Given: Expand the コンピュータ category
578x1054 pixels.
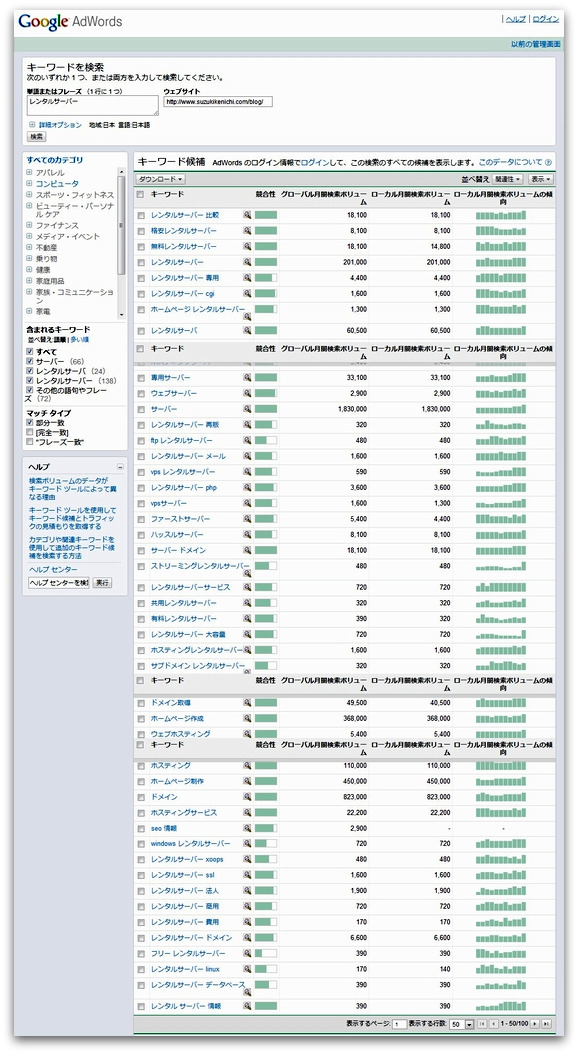Looking at the screenshot, I should (x=30, y=184).
